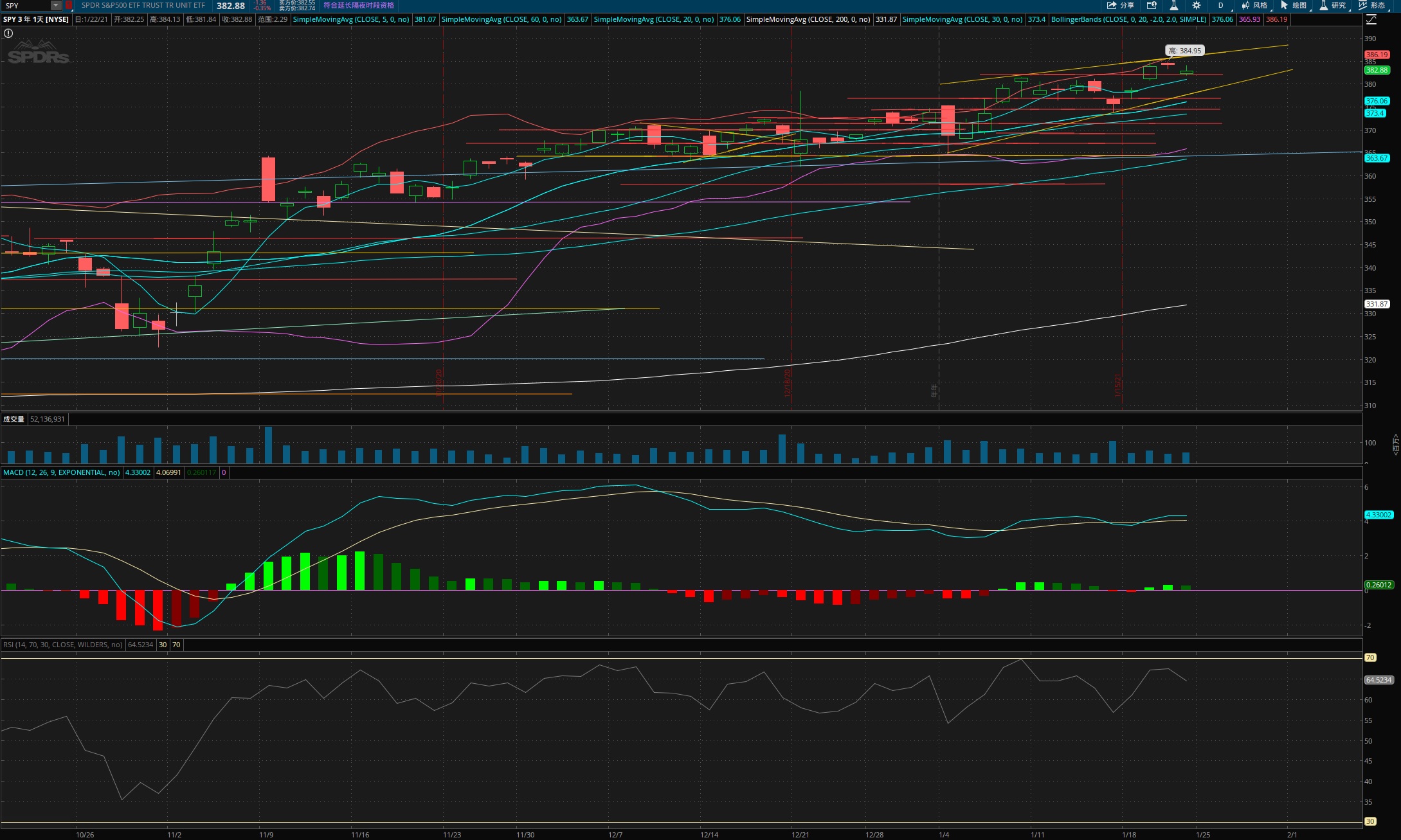This screenshot has height=840, width=1401.
Task: Click the volume (成交量) panel label
Action: pos(14,419)
